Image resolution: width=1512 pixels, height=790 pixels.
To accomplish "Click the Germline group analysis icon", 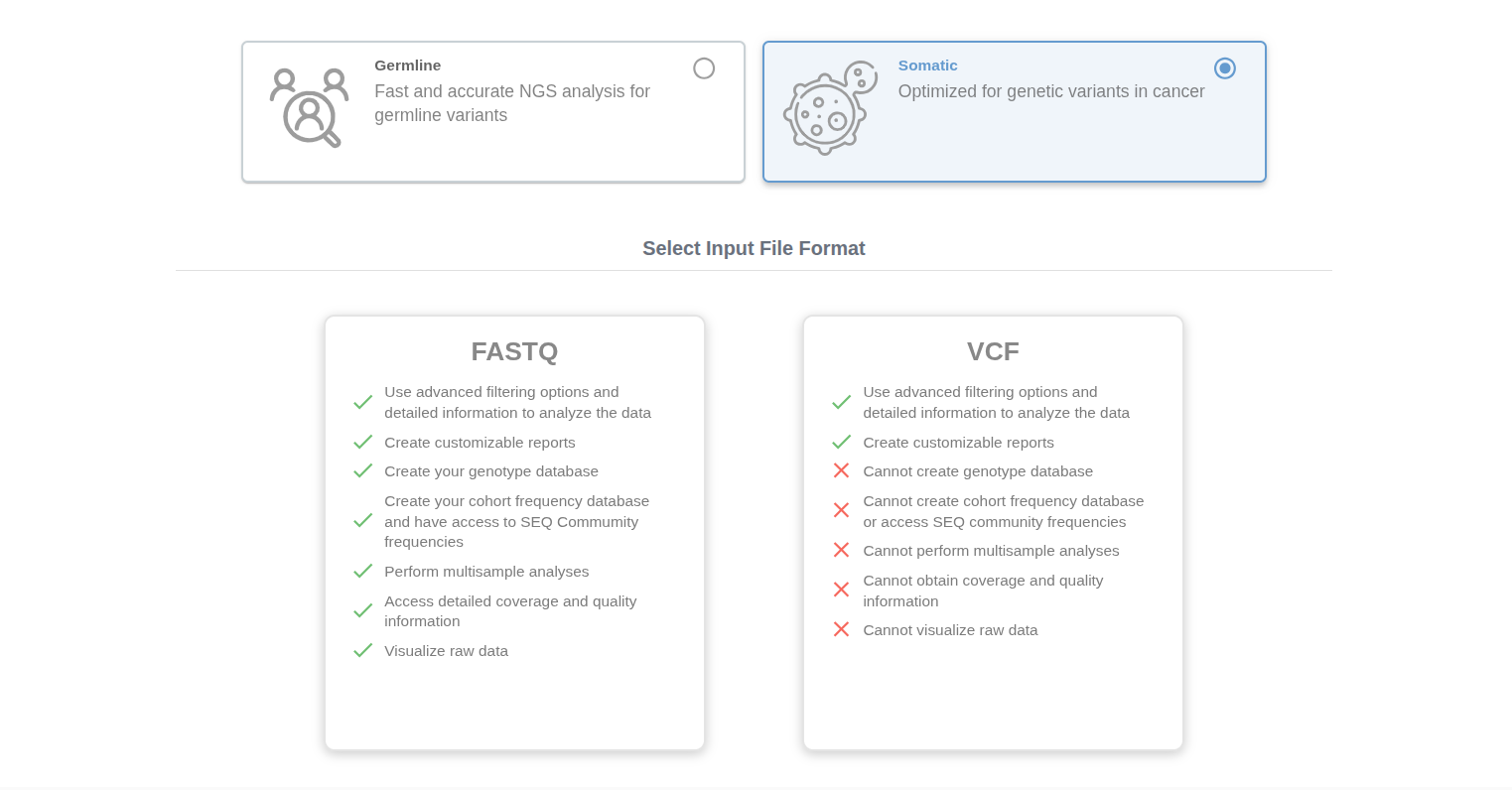I will (x=309, y=108).
